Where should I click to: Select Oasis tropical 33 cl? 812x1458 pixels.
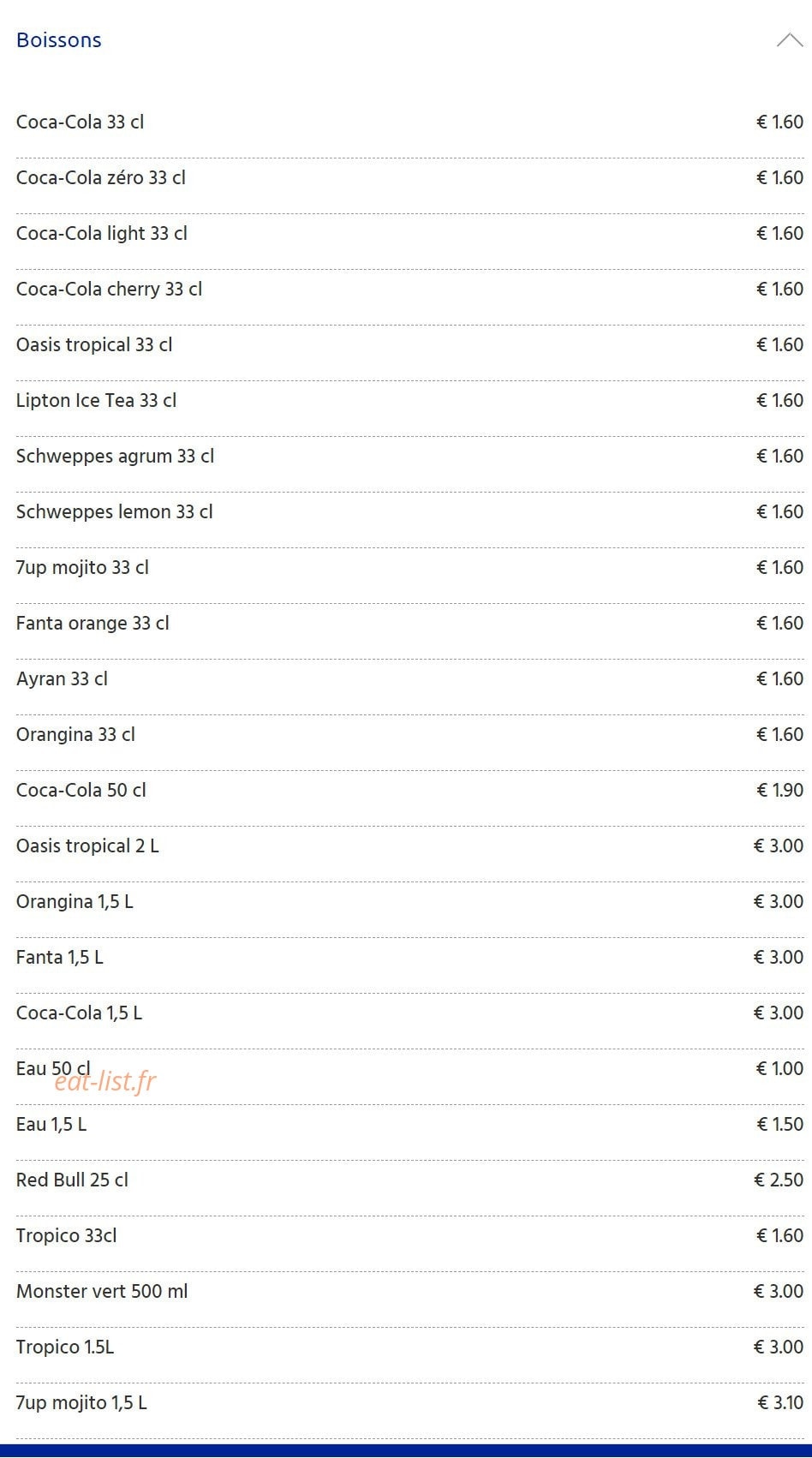coord(409,345)
